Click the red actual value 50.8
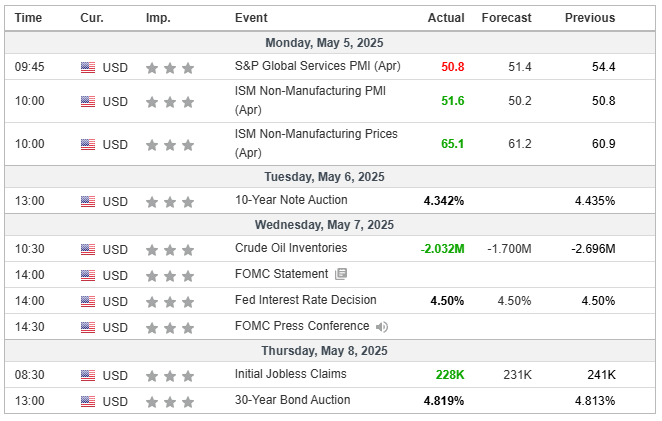The image size is (662, 421). [453, 67]
